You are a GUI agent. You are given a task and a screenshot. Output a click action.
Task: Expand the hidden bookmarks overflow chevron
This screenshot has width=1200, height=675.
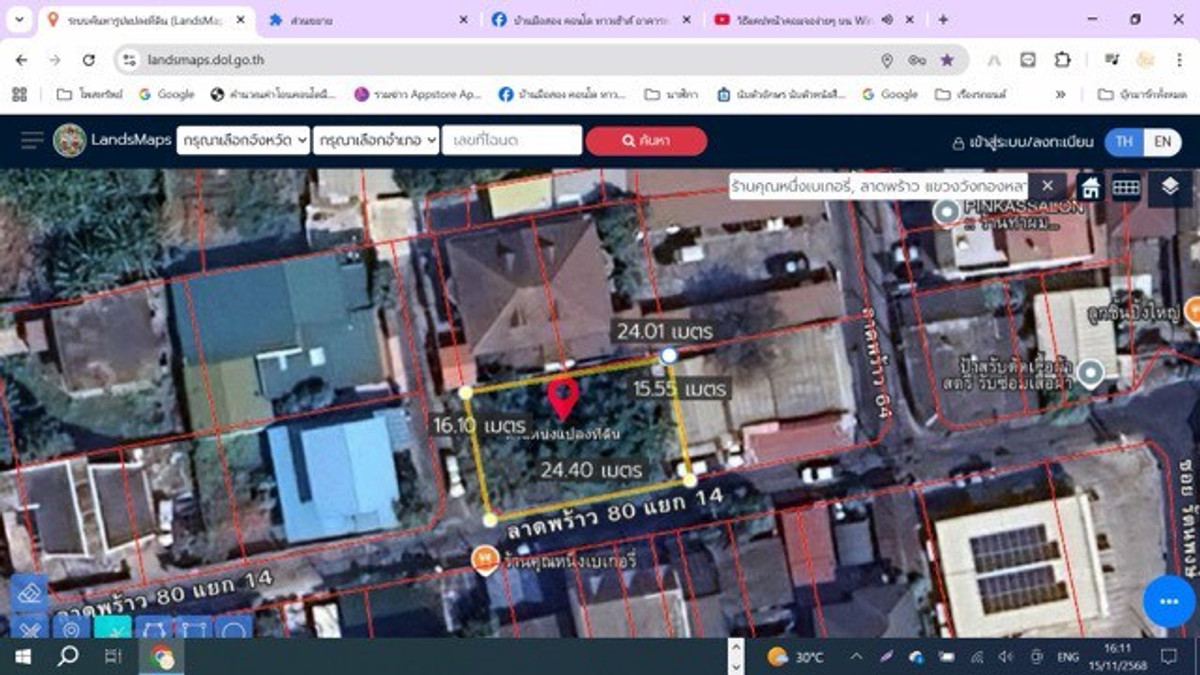(1060, 94)
